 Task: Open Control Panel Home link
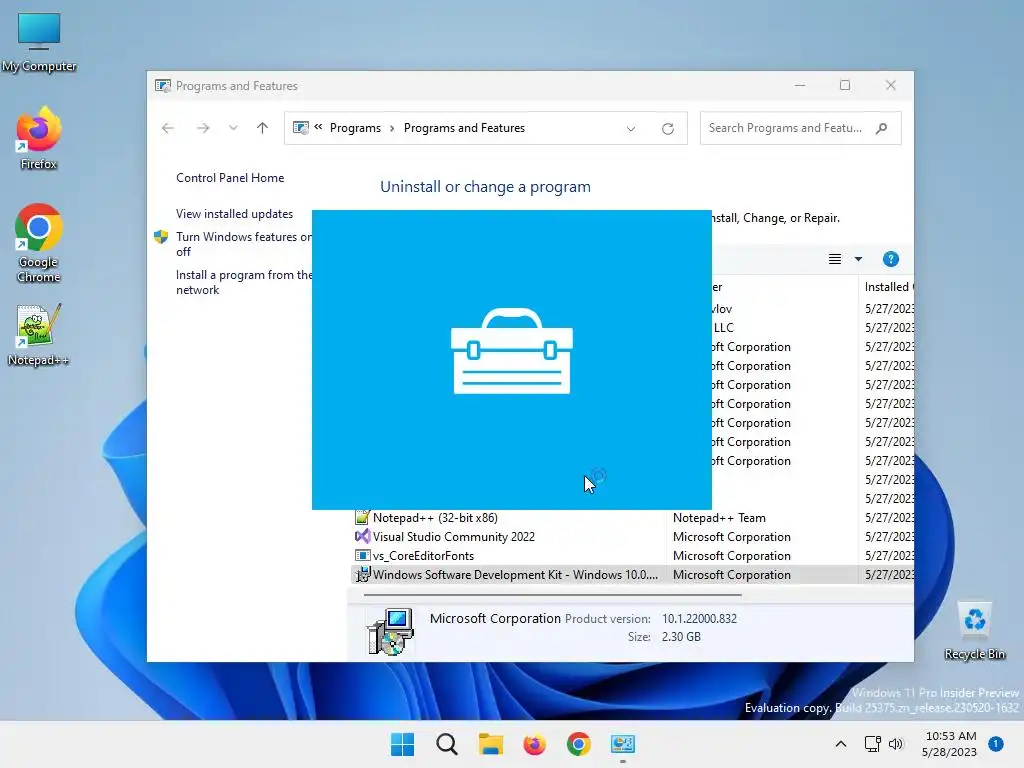[230, 178]
